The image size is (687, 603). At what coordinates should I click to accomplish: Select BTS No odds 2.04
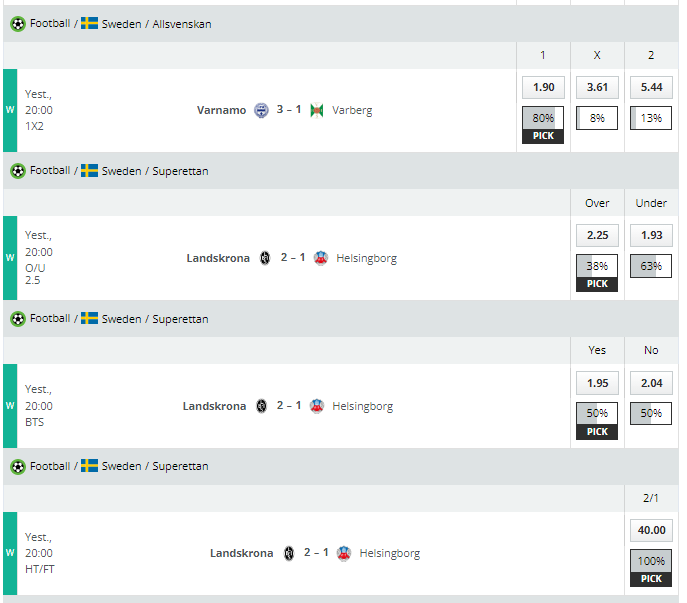(x=651, y=383)
